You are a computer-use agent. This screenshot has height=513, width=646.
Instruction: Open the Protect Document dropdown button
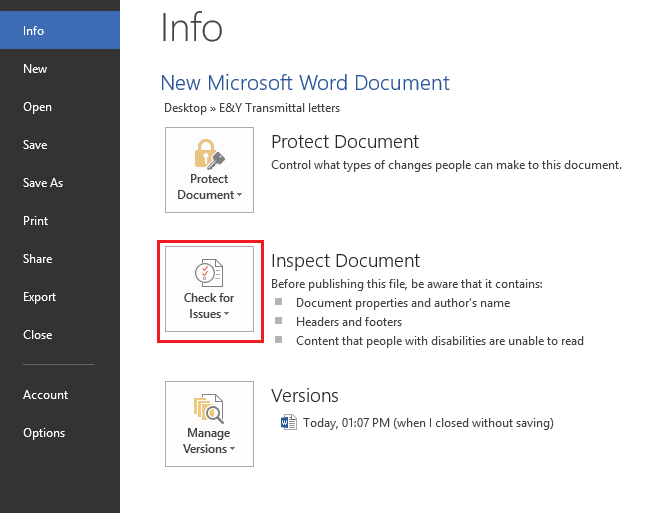(209, 170)
